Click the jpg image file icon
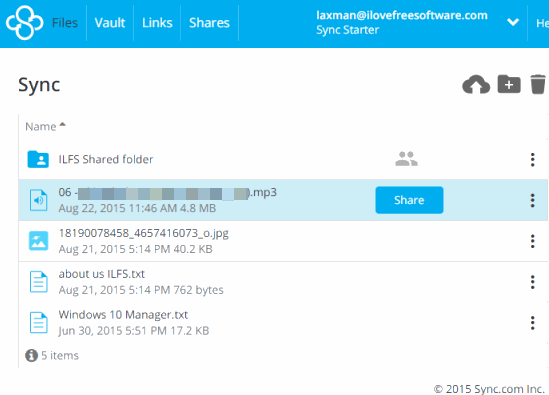Viewport: 549px width, 395px height. [x=39, y=241]
